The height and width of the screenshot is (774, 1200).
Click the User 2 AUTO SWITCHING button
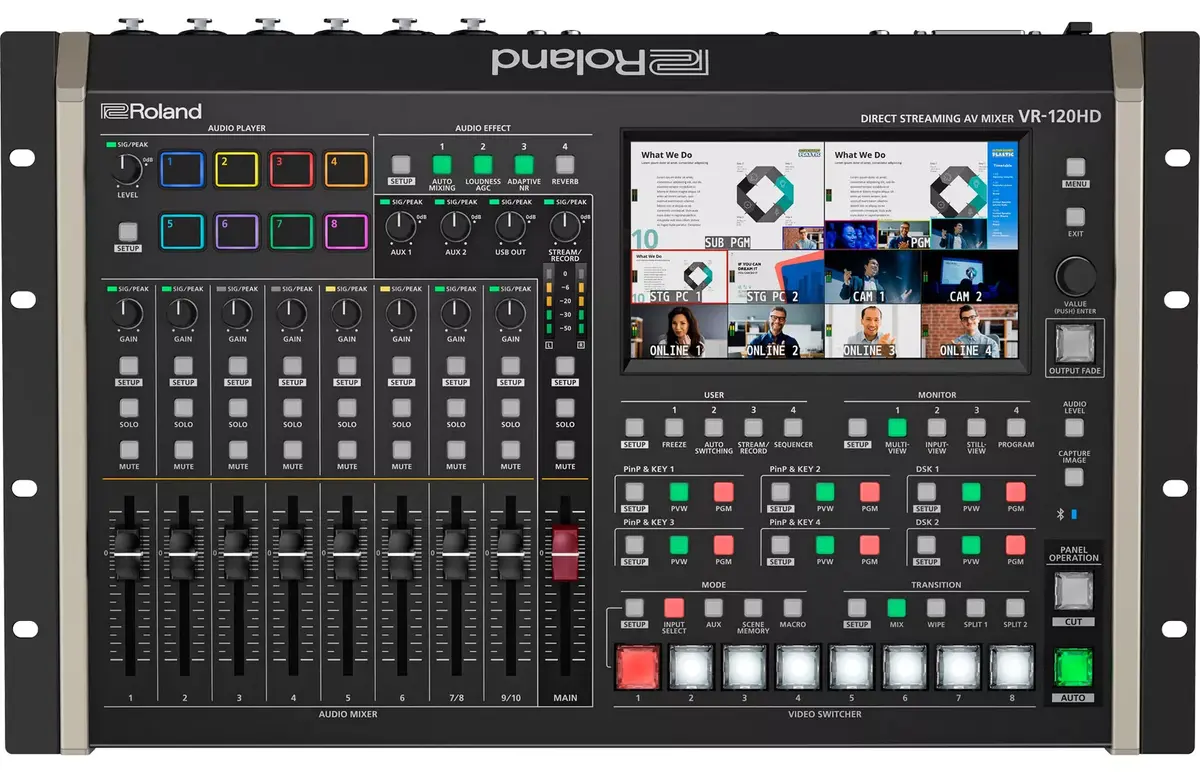(x=714, y=427)
